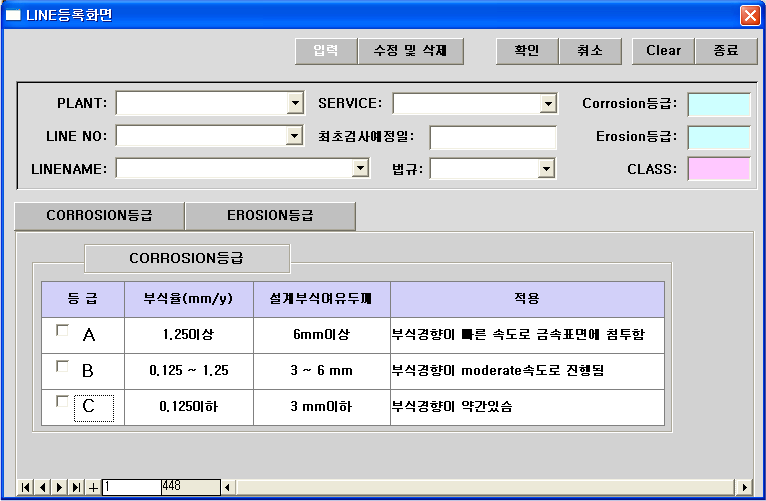Click the add new record plus icon

pos(93,487)
